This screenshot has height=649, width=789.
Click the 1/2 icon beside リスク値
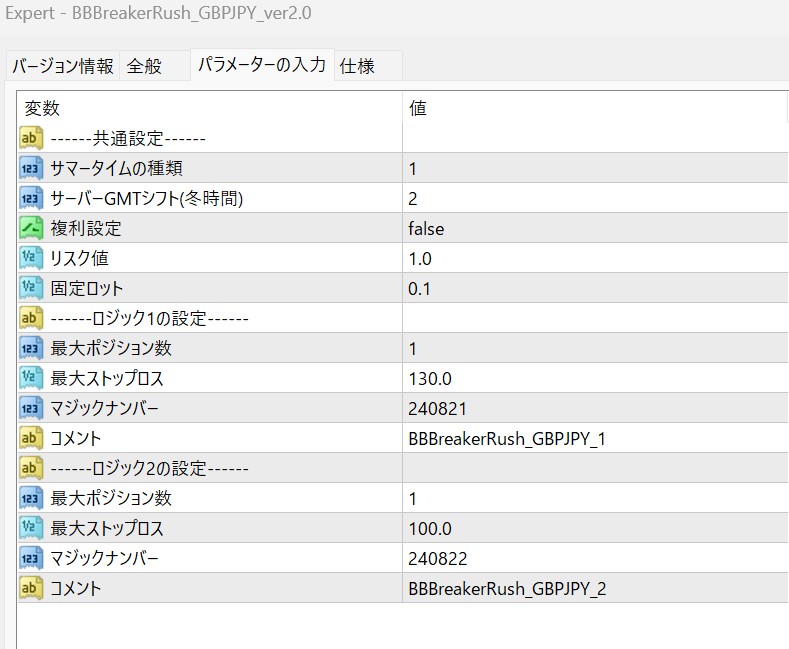[31, 258]
